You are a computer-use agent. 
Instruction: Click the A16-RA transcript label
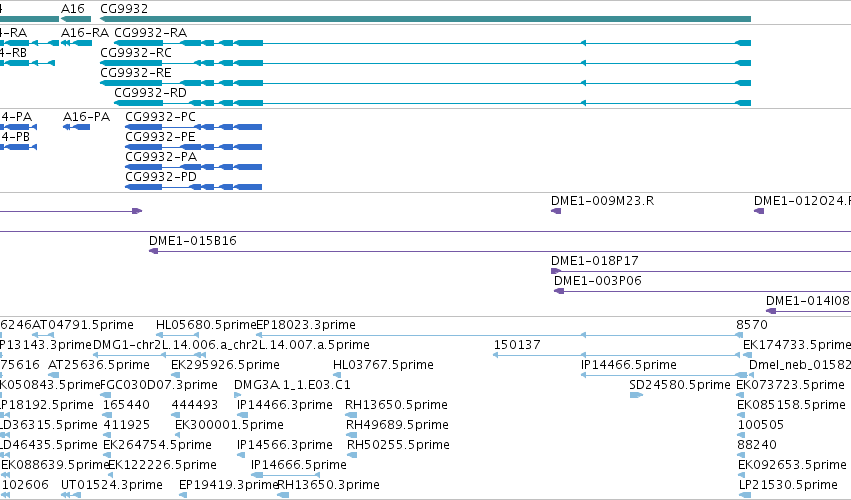click(85, 33)
